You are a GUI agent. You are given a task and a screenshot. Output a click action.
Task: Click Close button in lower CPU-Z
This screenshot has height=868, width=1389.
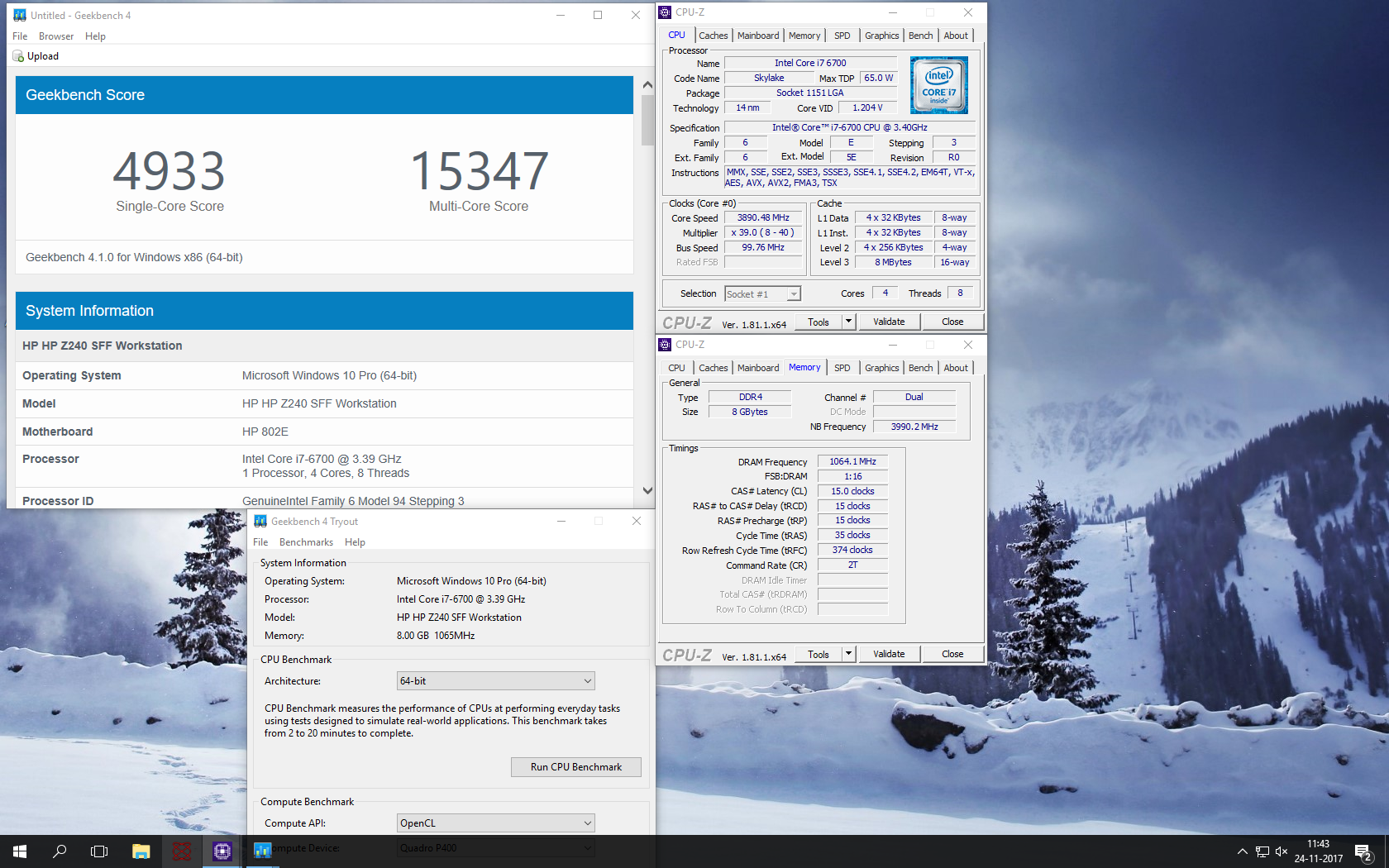[952, 654]
